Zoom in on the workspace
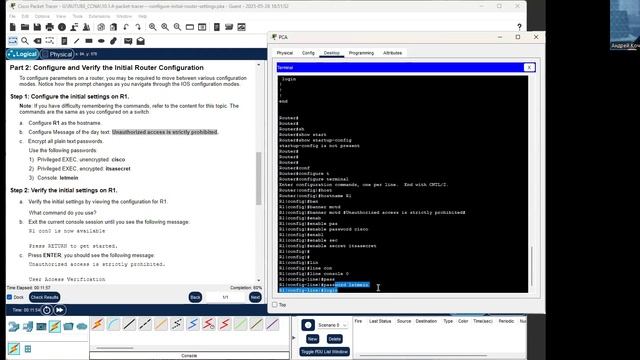 pos(153,27)
